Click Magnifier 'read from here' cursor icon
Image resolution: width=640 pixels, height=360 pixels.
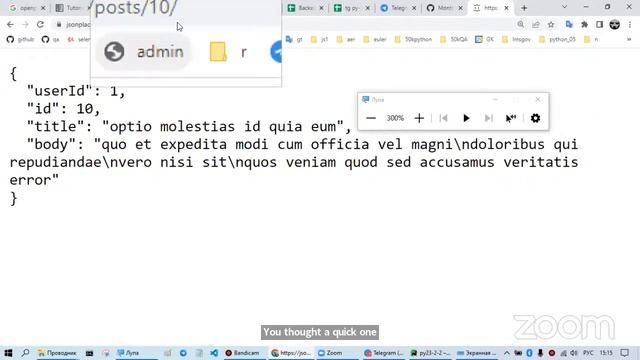511,118
